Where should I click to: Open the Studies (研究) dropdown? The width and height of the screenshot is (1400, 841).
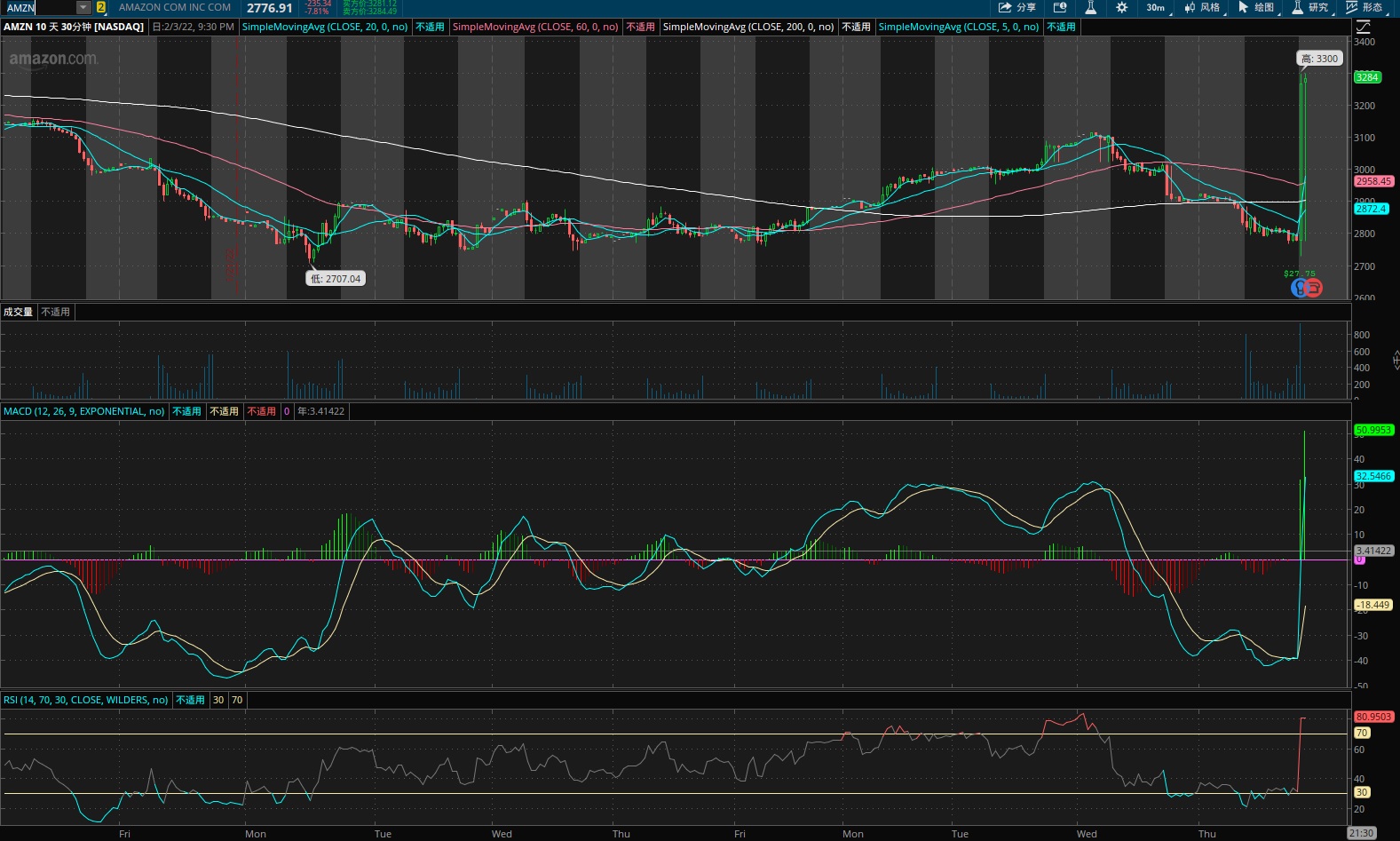click(x=1312, y=7)
